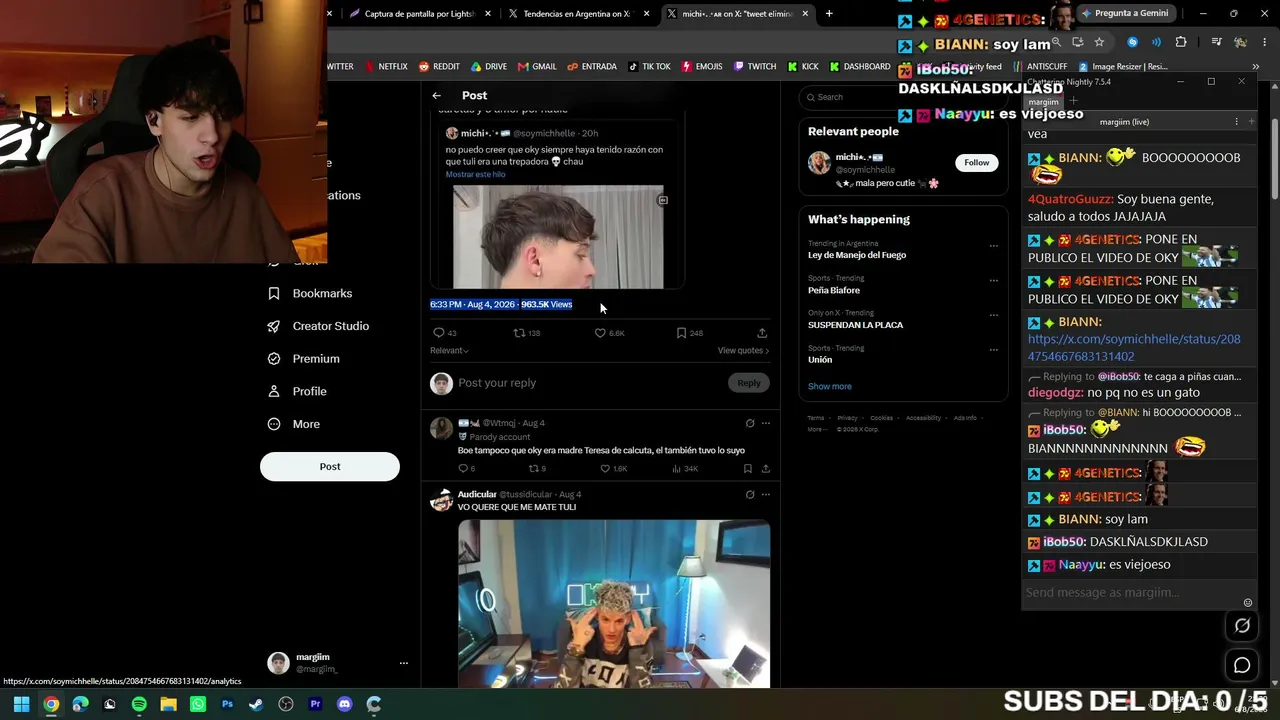Open View quotes link

[743, 350]
